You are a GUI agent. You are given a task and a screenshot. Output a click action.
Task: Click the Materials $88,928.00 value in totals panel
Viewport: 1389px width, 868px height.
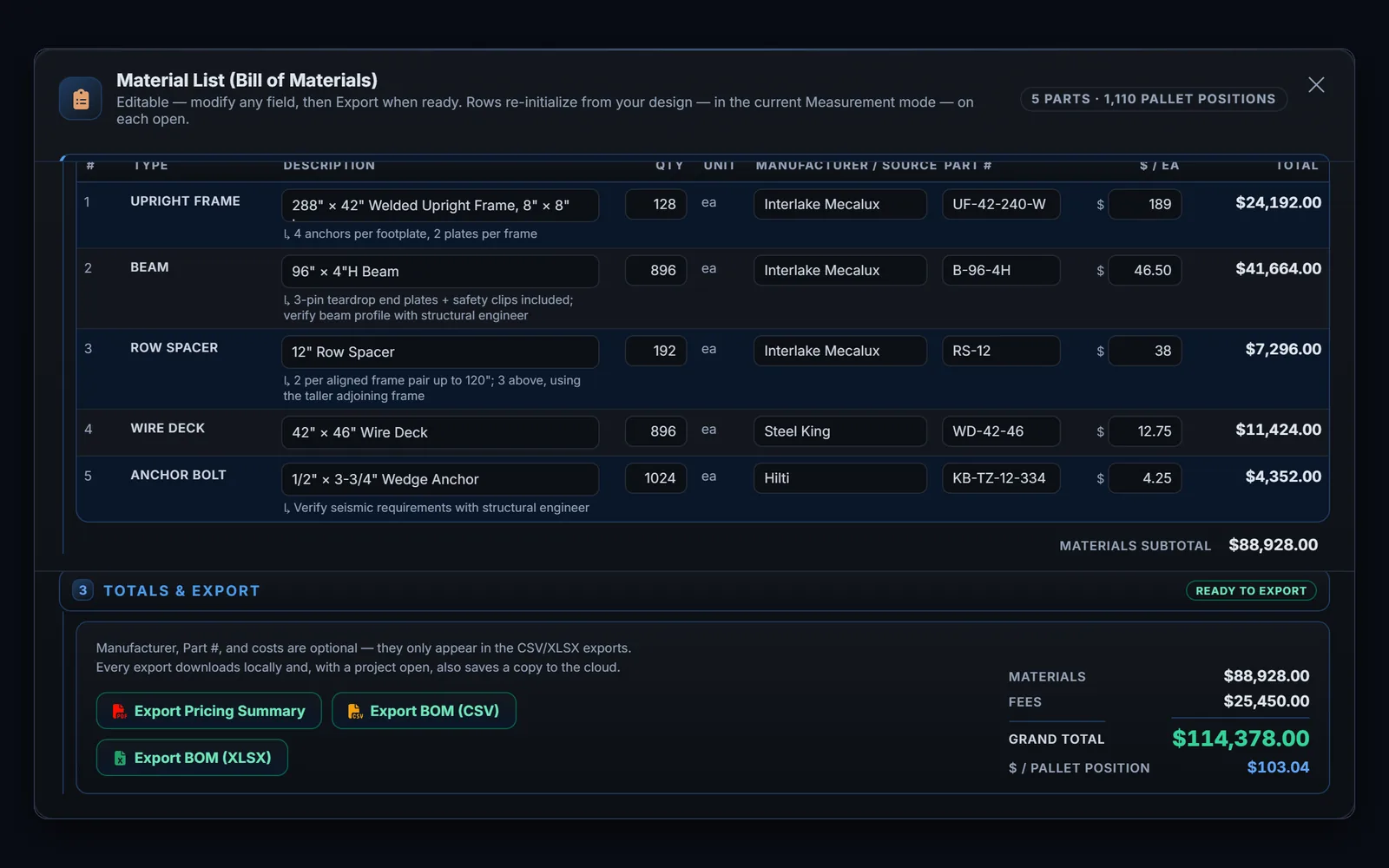coord(1267,676)
